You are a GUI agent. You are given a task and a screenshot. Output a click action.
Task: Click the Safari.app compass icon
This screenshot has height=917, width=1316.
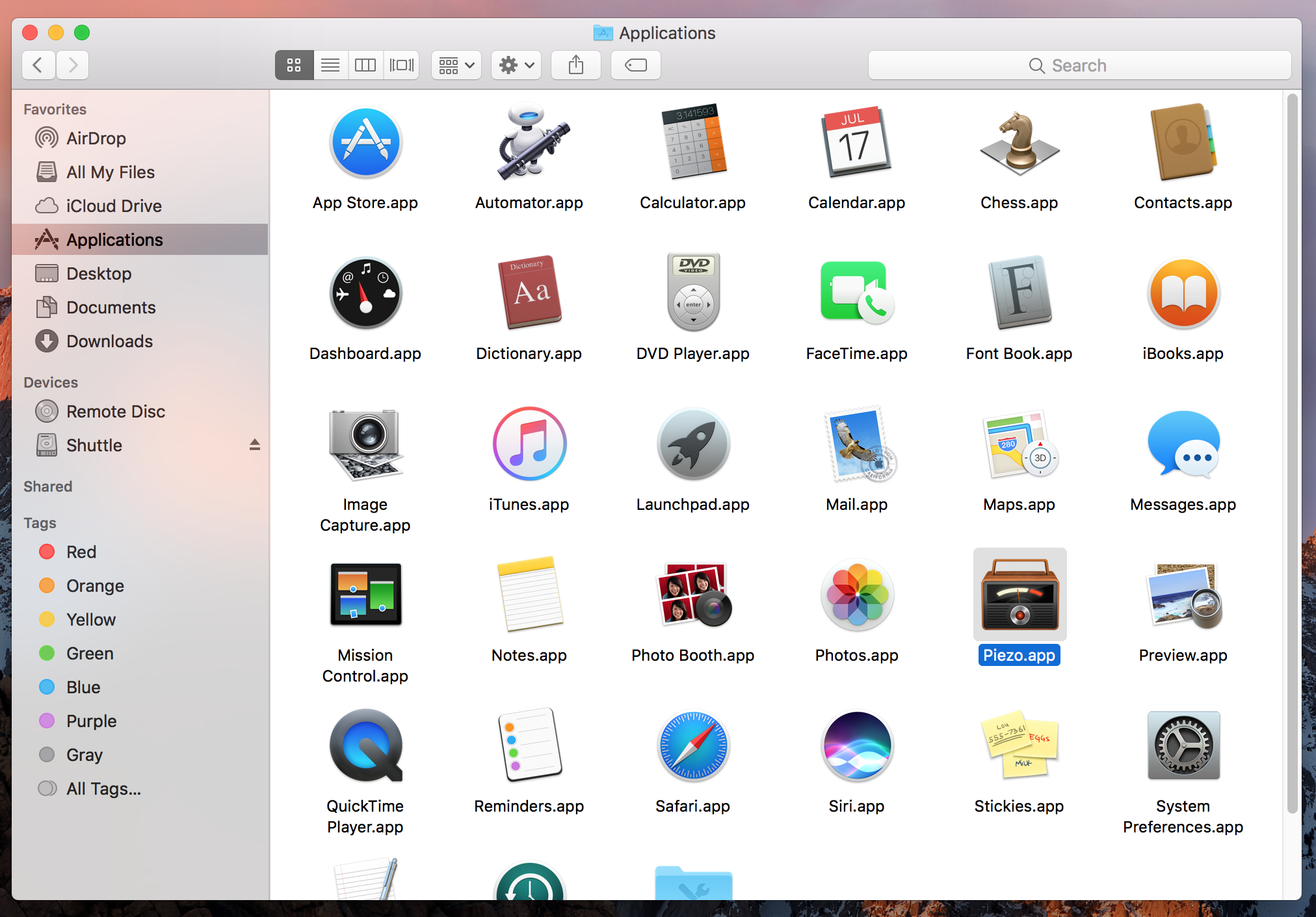[x=693, y=745]
